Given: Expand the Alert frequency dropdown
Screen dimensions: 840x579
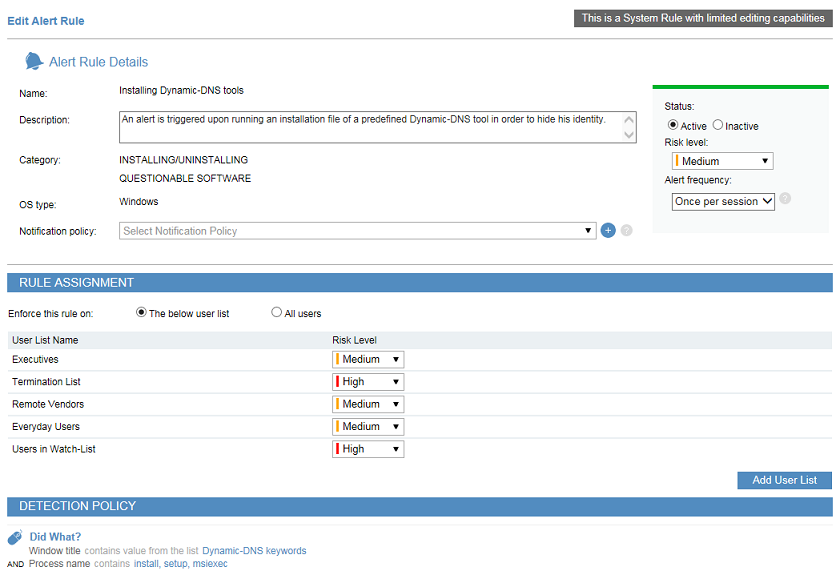Looking at the screenshot, I should 723,201.
